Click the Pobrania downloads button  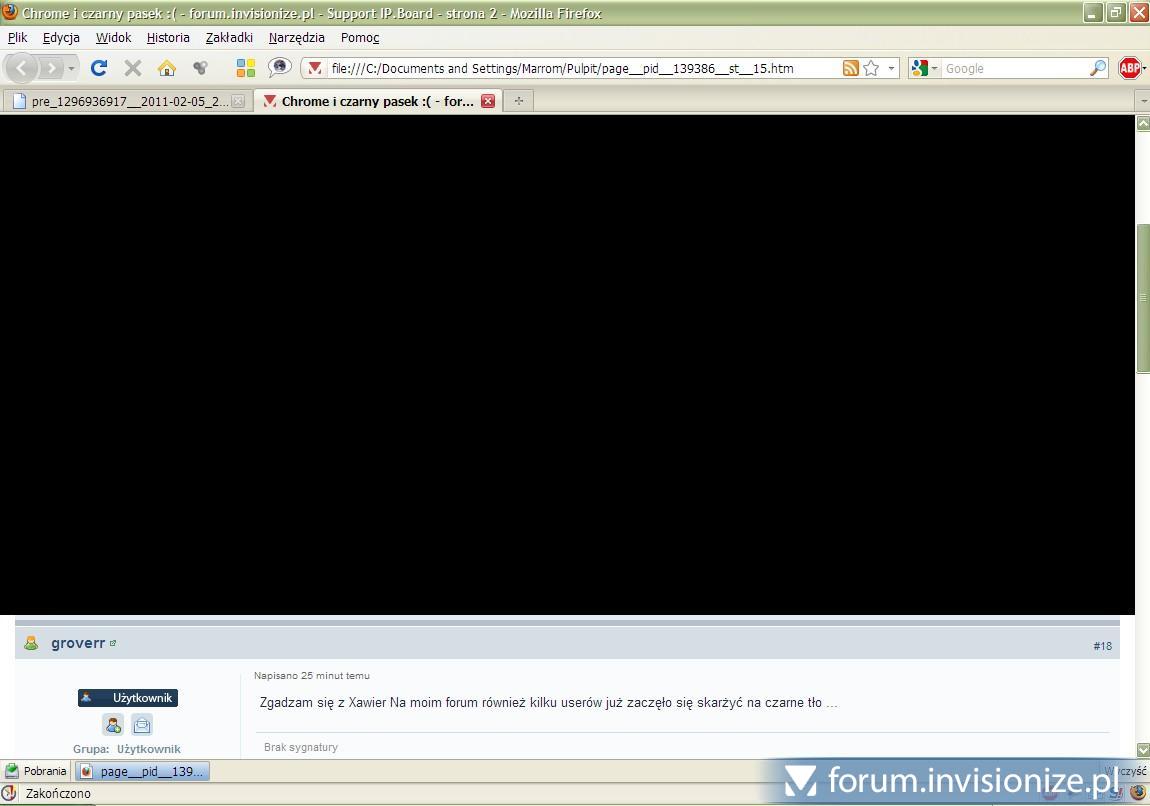coord(36,771)
